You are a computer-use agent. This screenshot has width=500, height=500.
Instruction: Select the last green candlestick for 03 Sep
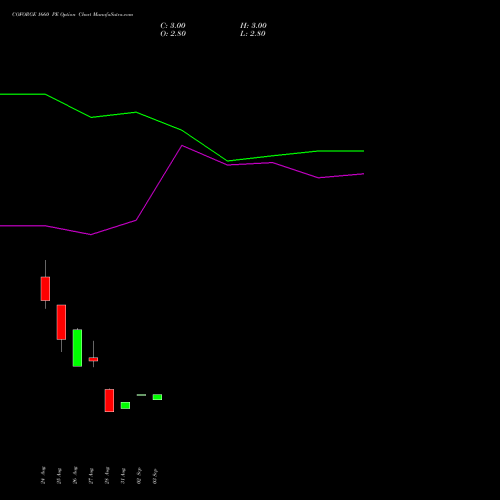point(157,397)
